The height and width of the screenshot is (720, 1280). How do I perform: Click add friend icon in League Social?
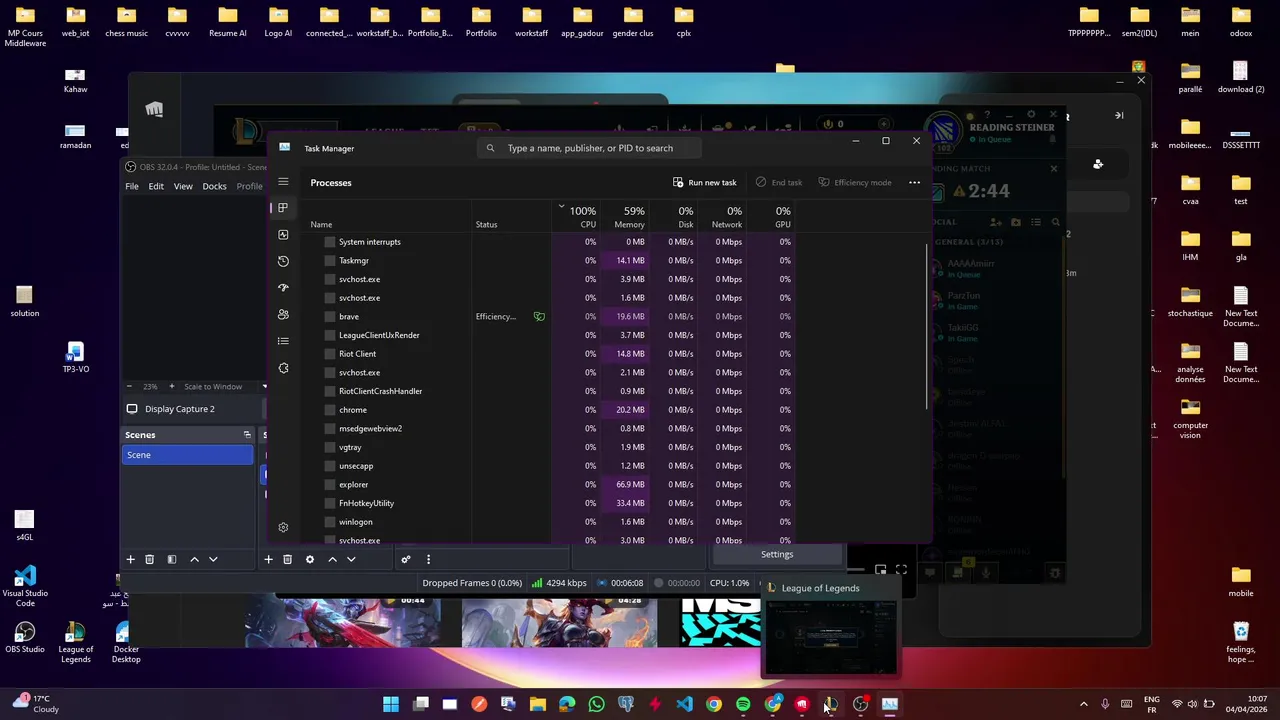point(996,222)
